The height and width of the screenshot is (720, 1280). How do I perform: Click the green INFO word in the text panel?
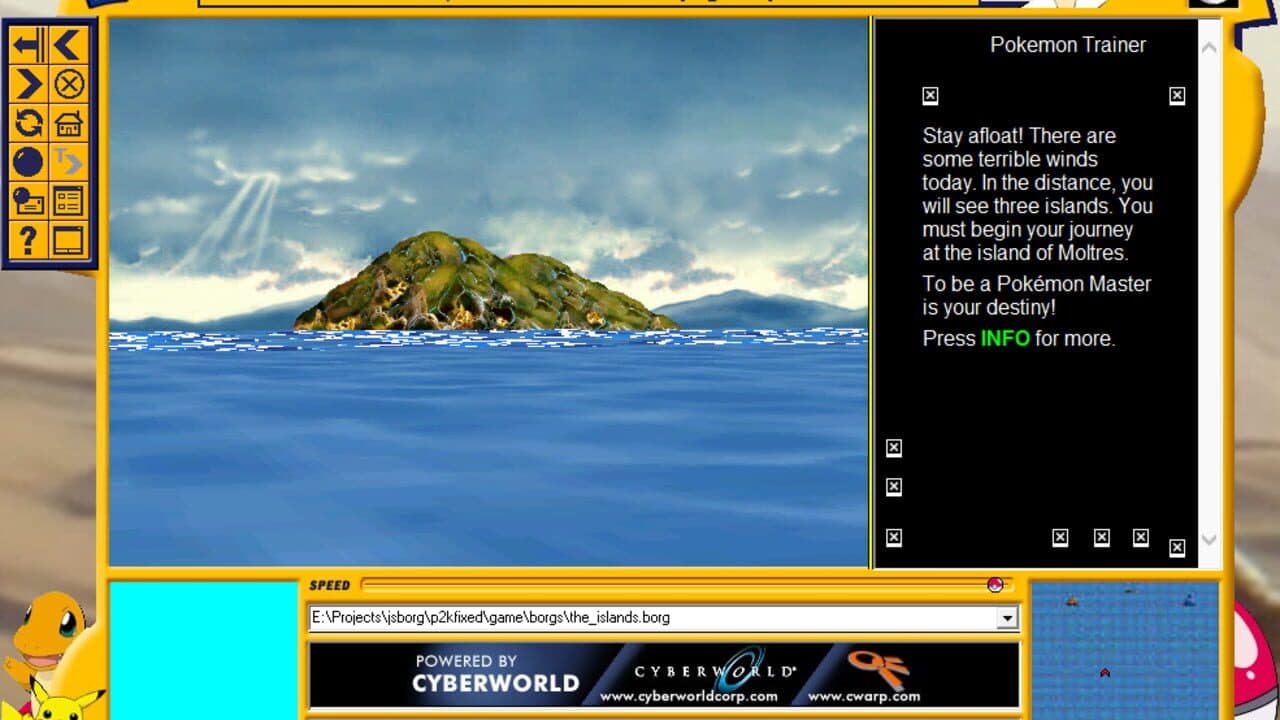tap(1005, 338)
